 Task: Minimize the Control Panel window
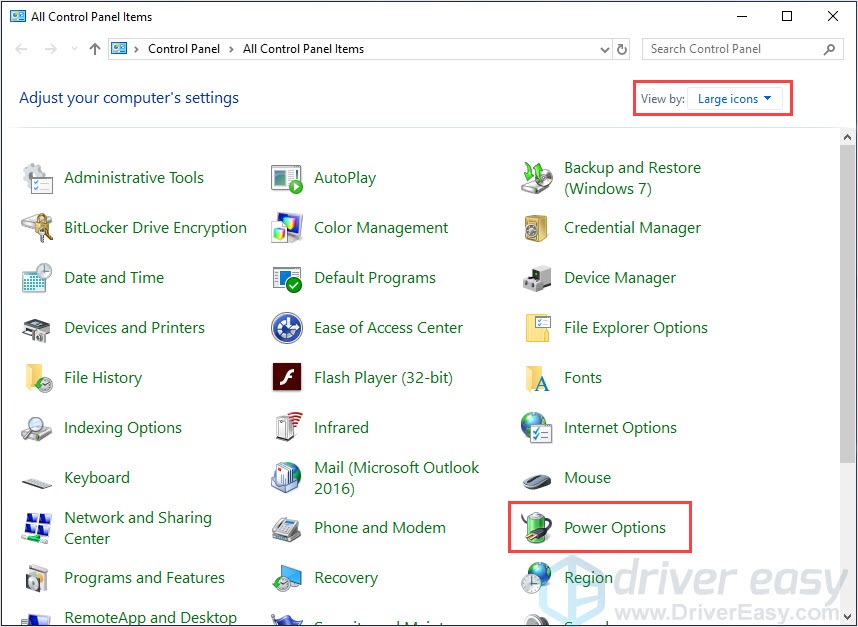pyautogui.click(x=742, y=16)
